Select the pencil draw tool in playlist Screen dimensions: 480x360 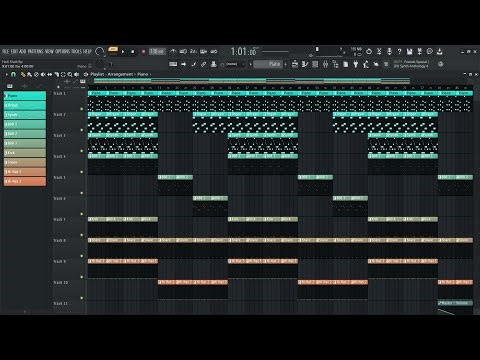[x=23, y=74]
